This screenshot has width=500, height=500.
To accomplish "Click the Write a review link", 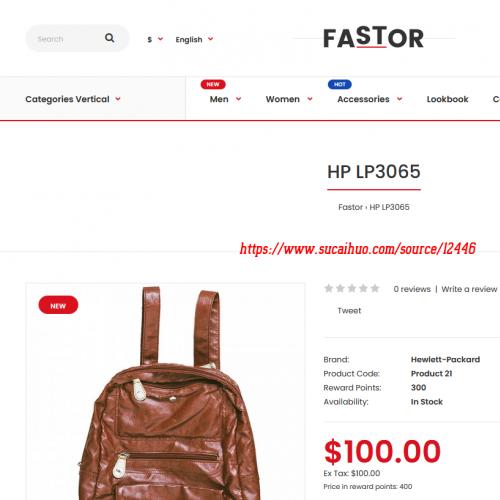I will pos(469,289).
